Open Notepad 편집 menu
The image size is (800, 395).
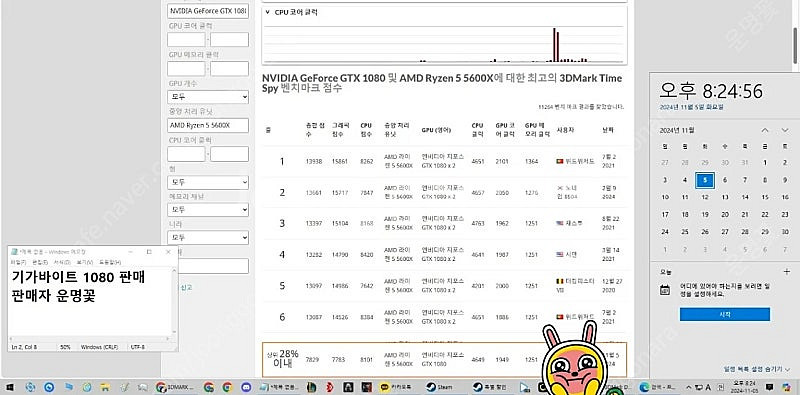click(40, 262)
